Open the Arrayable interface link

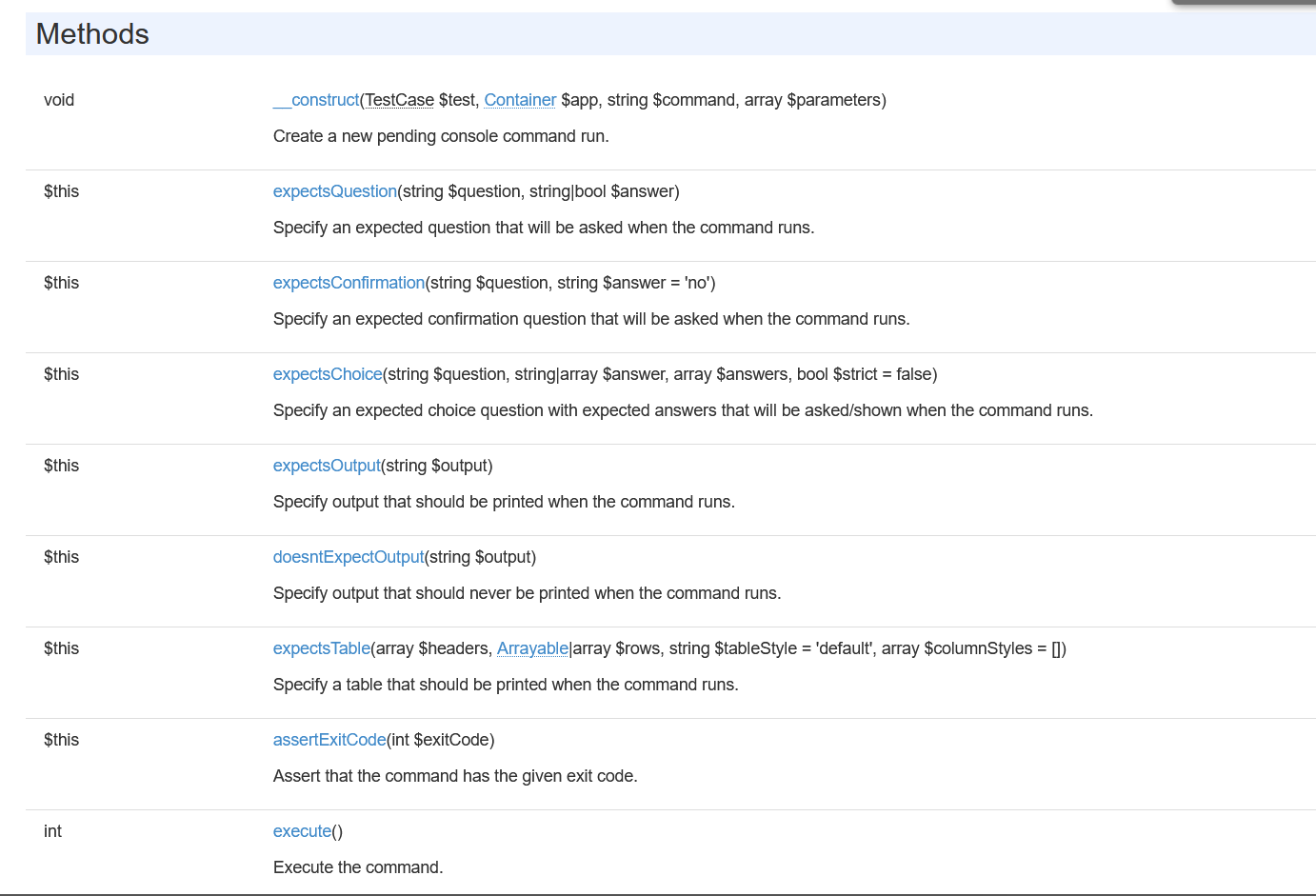pos(532,648)
